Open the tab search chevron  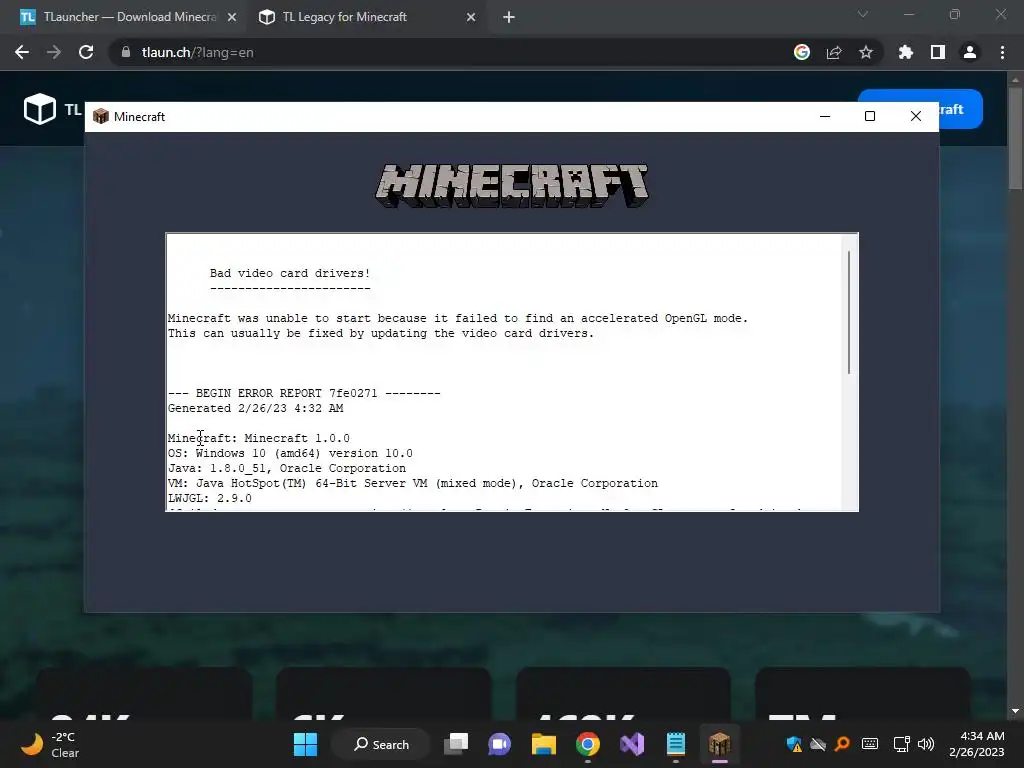click(863, 14)
